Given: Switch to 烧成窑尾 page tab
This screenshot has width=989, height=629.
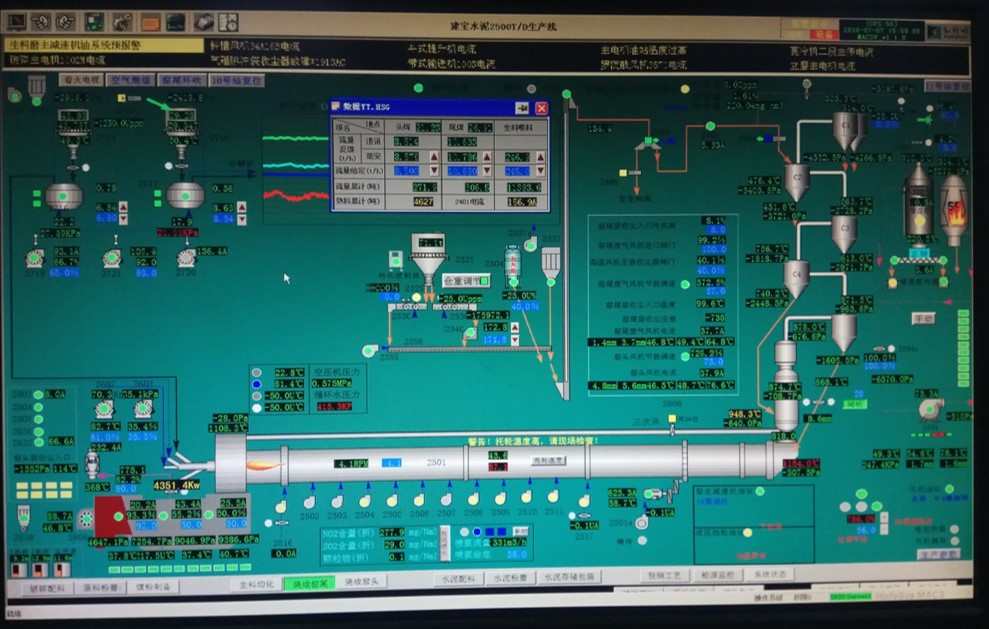Looking at the screenshot, I should coord(309,583).
